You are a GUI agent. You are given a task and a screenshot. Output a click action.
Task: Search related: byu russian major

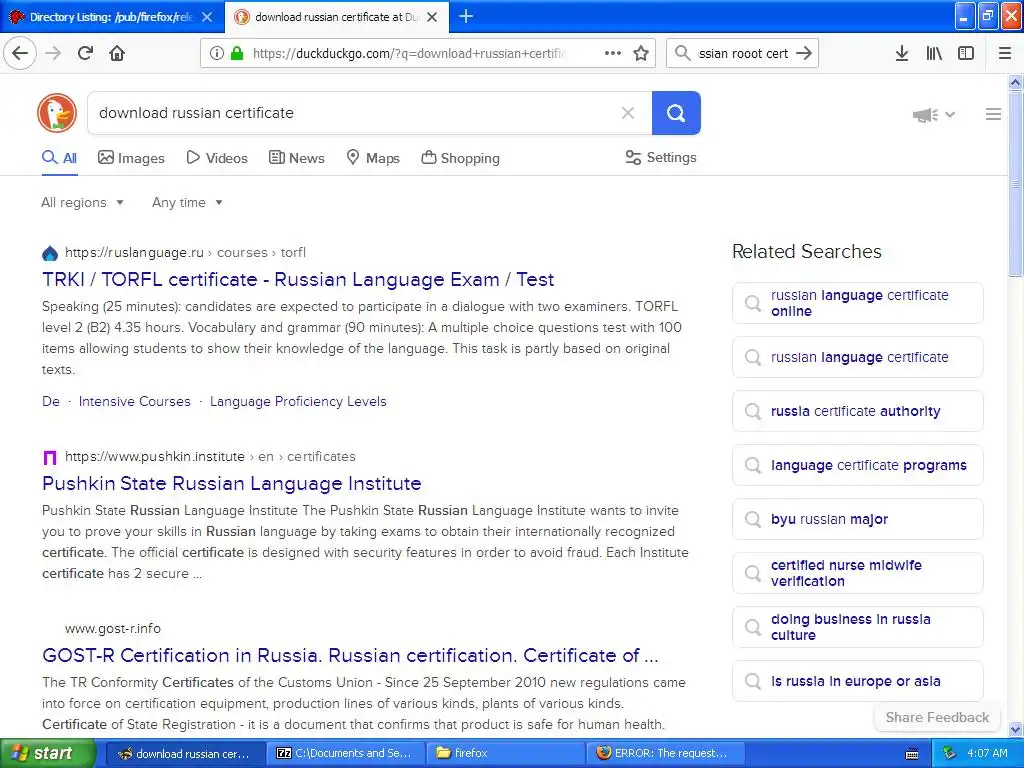tap(857, 519)
